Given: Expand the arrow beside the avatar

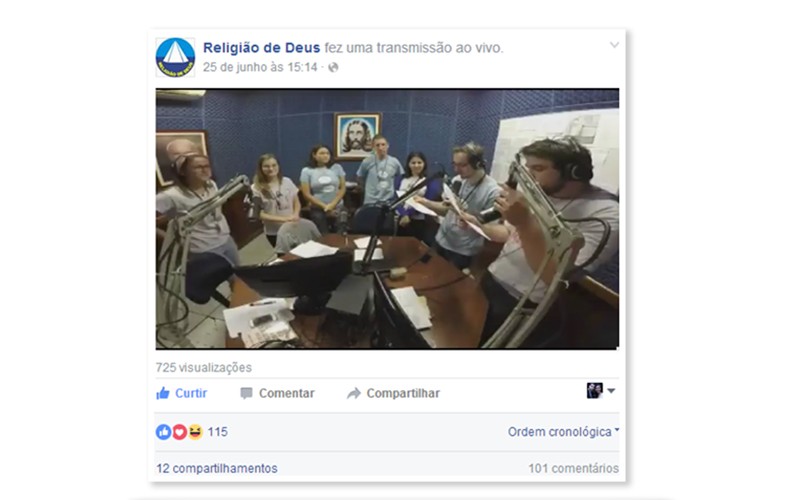Looking at the screenshot, I should [x=611, y=391].
